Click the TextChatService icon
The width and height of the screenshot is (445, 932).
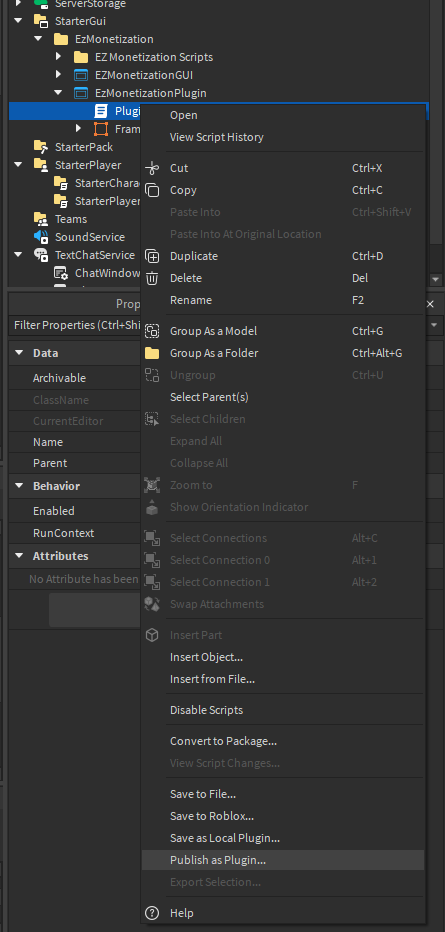(40, 255)
